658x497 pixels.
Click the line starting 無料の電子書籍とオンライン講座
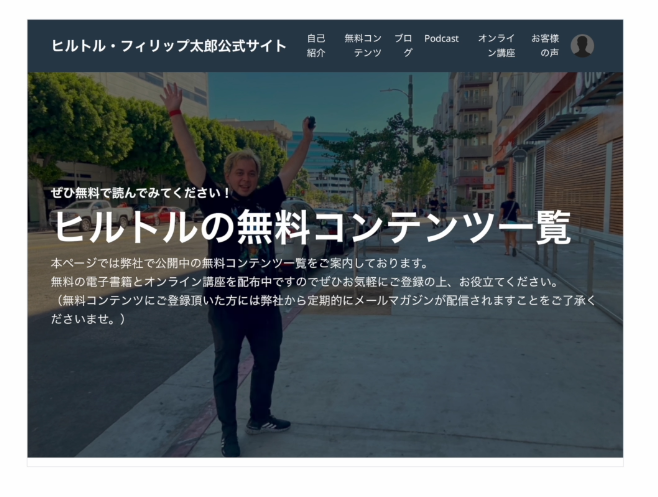click(305, 282)
